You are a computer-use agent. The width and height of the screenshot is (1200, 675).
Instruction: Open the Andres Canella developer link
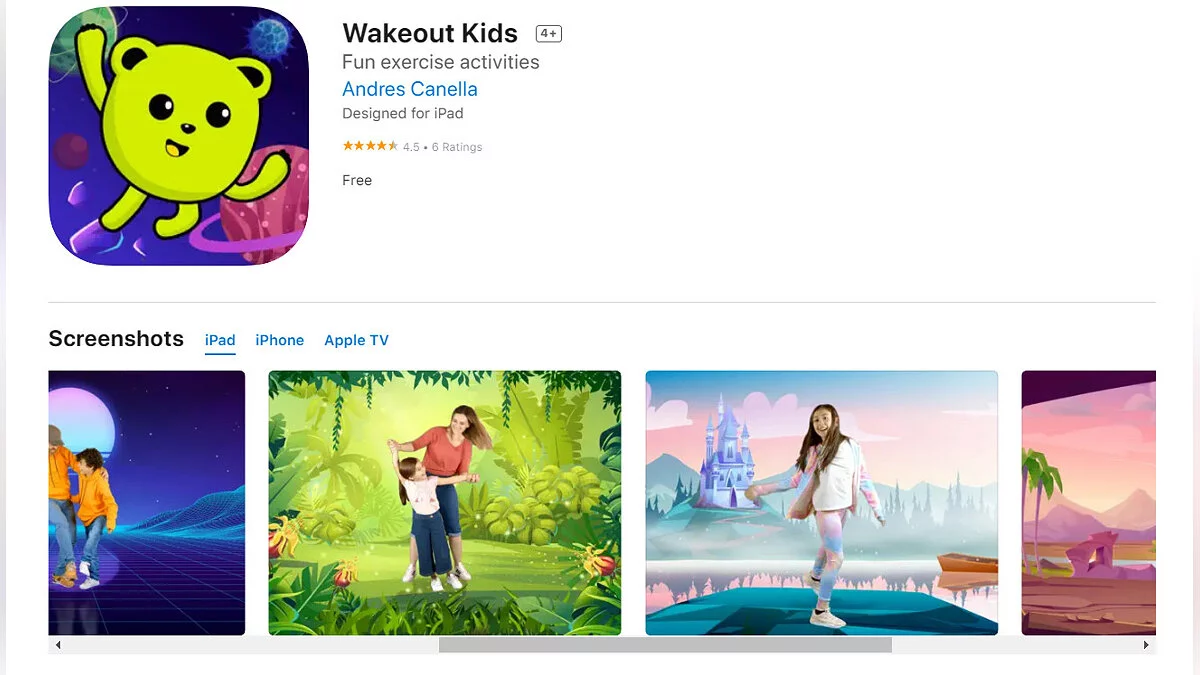(410, 88)
